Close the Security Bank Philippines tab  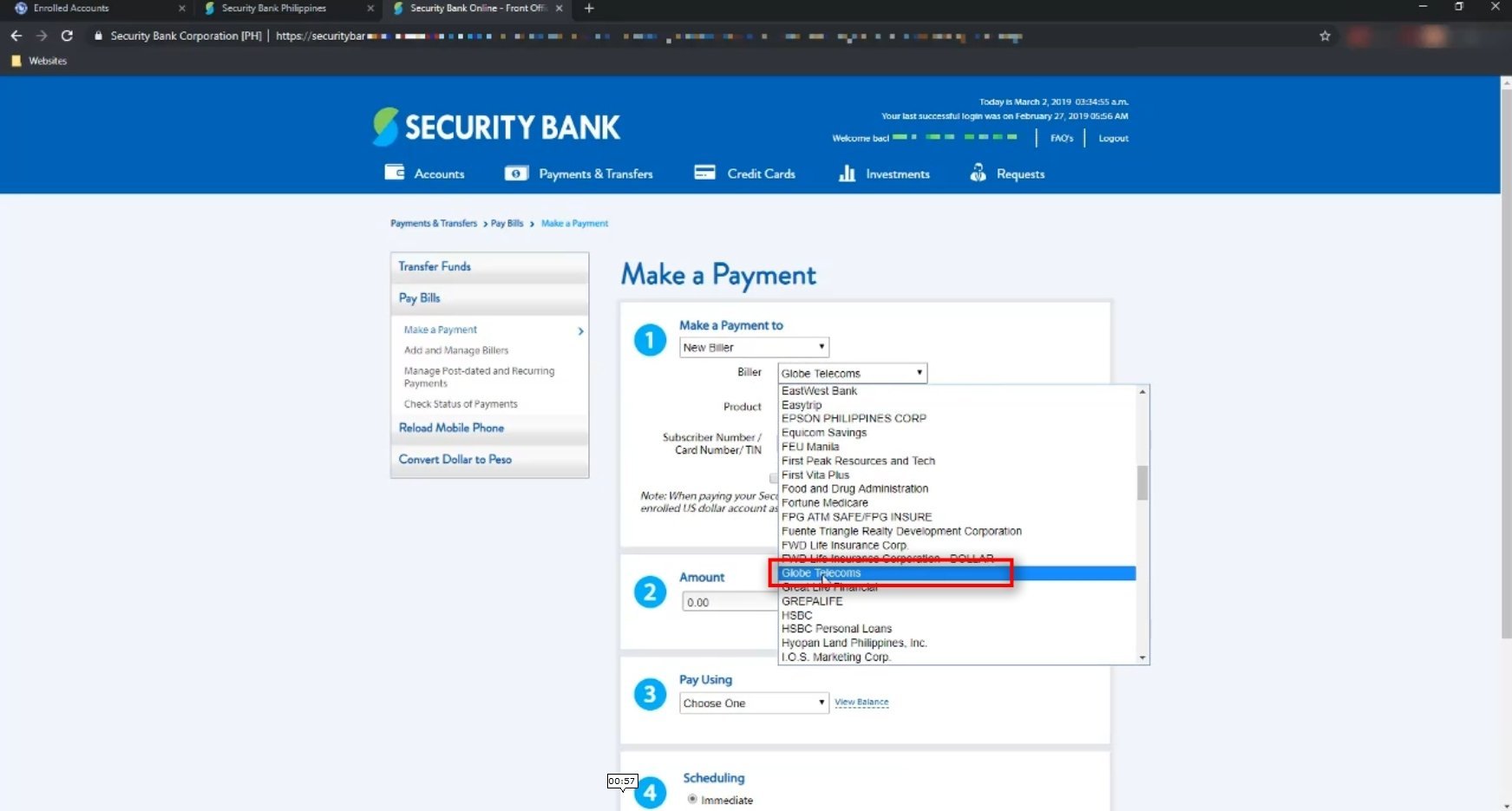click(370, 9)
